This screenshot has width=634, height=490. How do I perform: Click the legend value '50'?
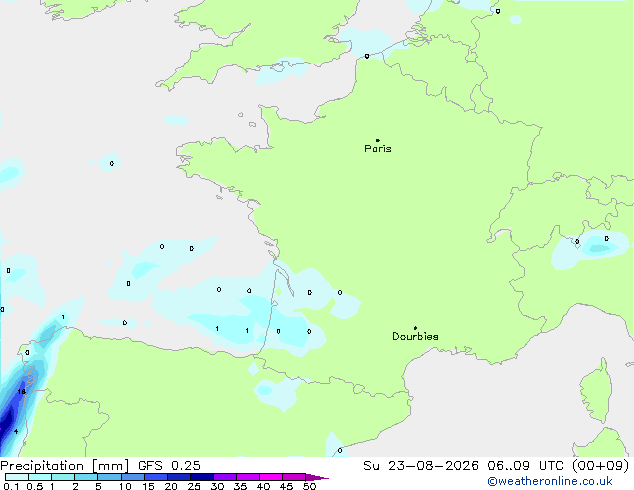click(310, 486)
